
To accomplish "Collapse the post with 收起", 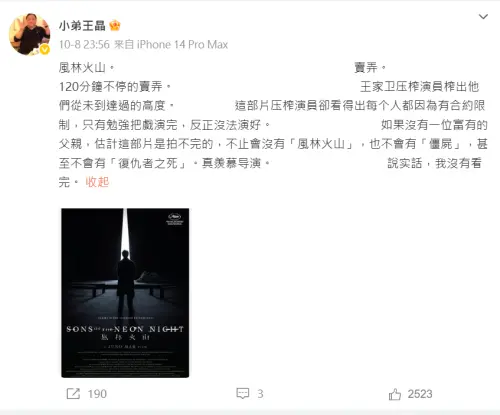I will coord(97,182).
